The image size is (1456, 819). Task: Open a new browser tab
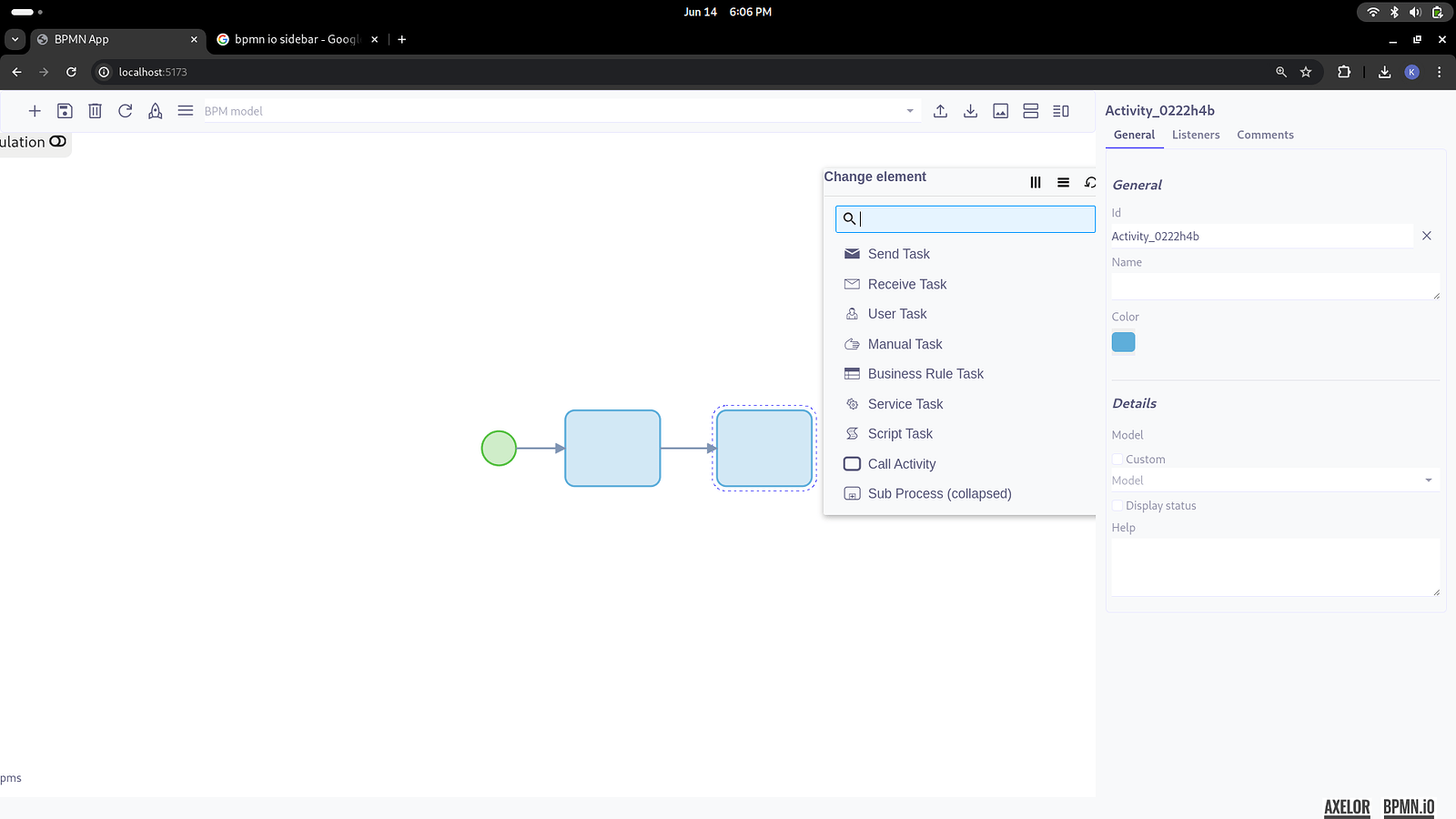pyautogui.click(x=402, y=39)
